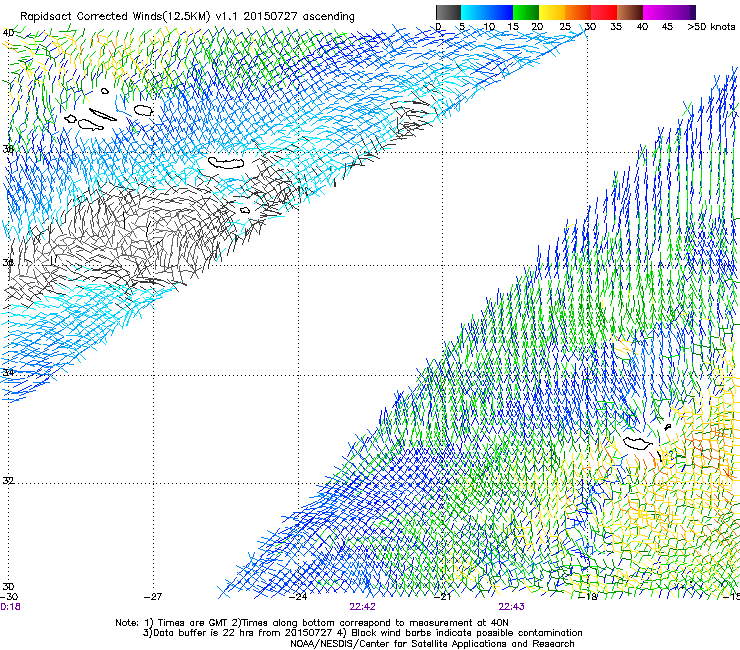Viewport: 740px width, 650px height.
Task: Pick the yellow 20-25 knots legend swatch
Action: (x=552, y=12)
